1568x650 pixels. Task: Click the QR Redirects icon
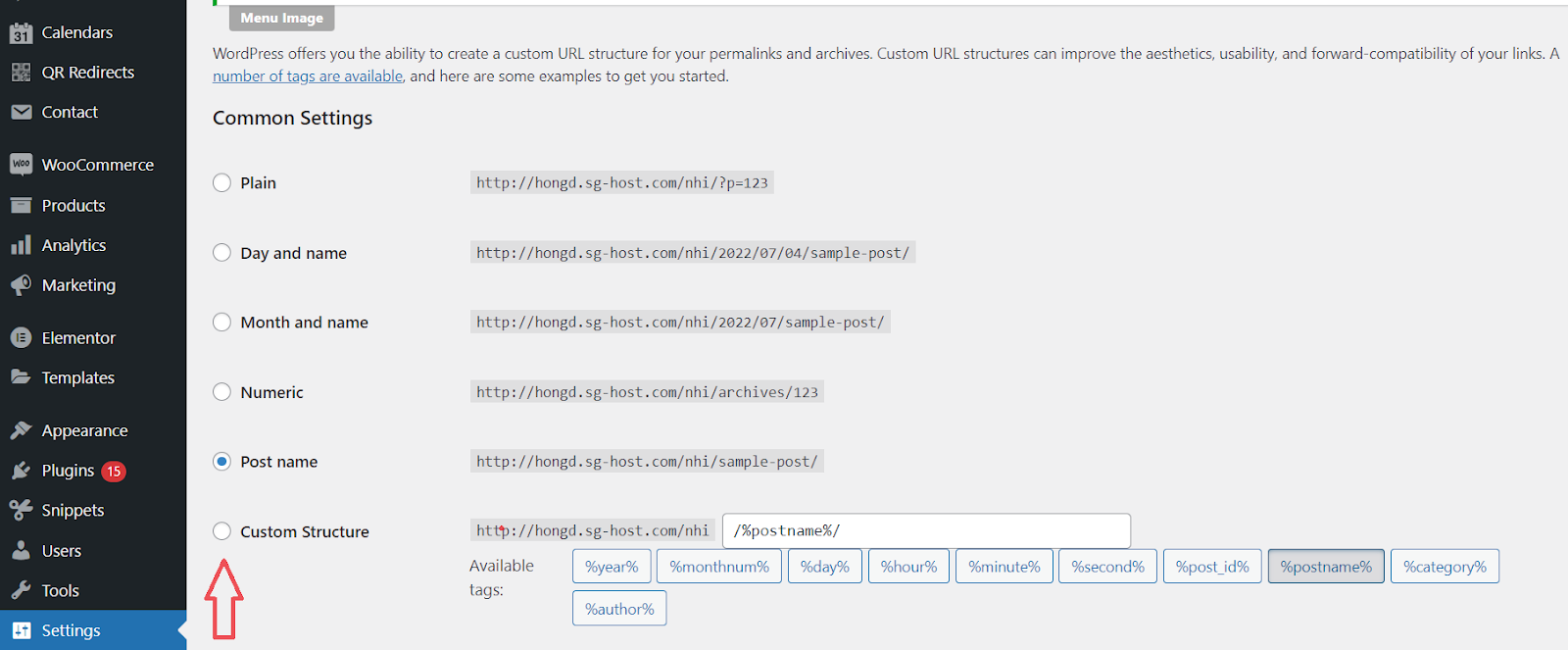(21, 73)
